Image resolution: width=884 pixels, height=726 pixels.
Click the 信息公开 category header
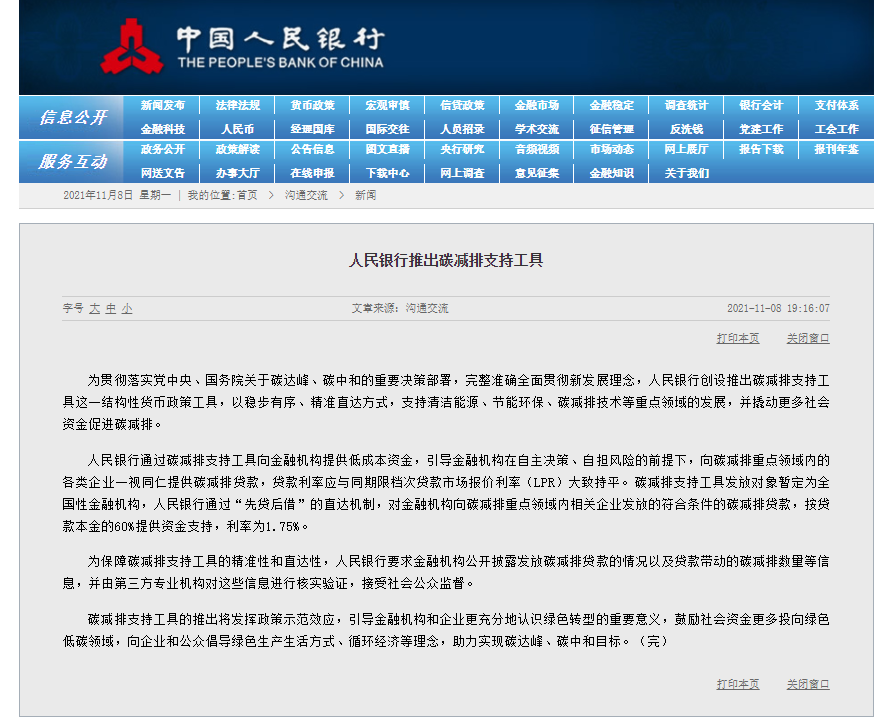[x=73, y=117]
